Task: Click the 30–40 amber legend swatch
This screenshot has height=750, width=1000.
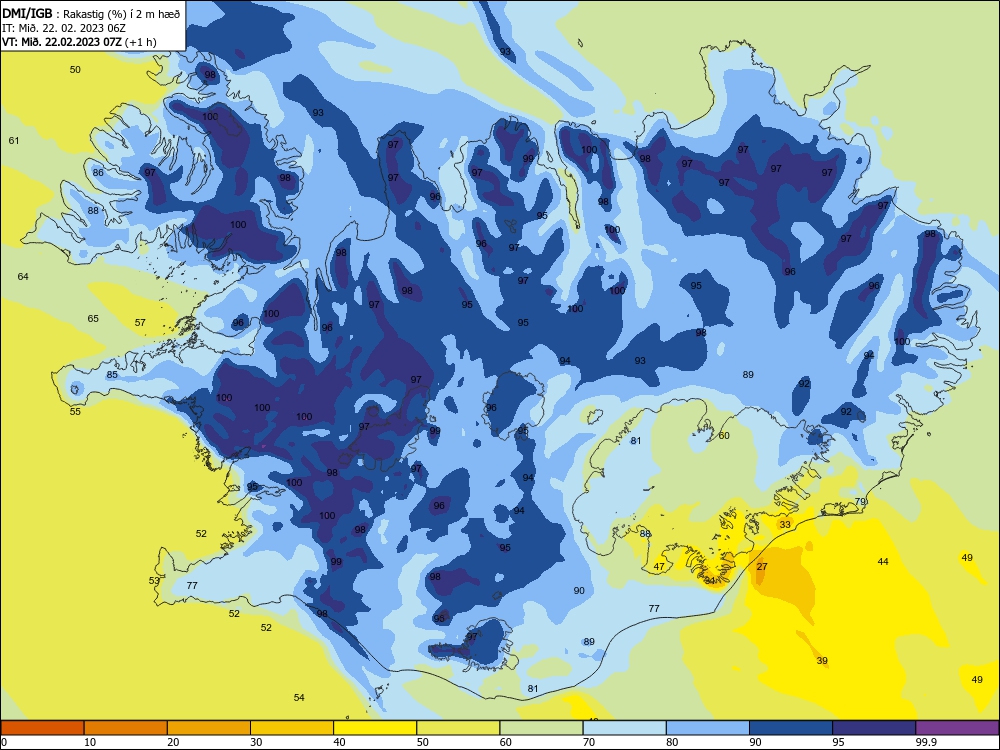Action: (x=292, y=728)
